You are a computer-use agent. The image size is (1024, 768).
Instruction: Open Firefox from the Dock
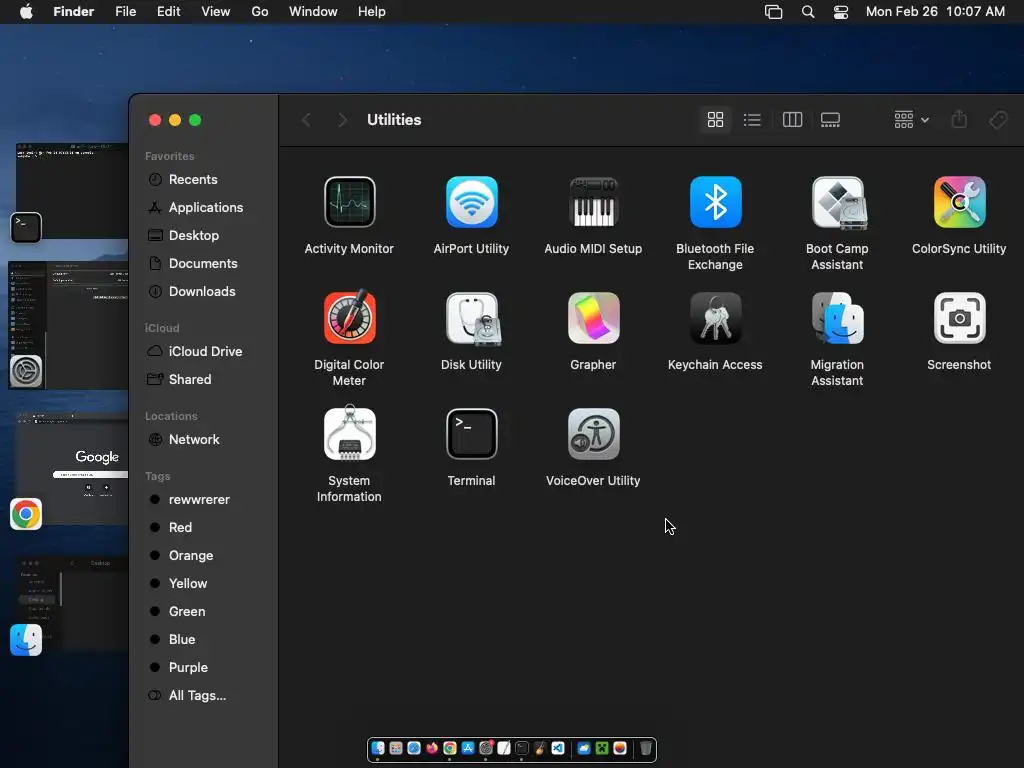point(432,748)
